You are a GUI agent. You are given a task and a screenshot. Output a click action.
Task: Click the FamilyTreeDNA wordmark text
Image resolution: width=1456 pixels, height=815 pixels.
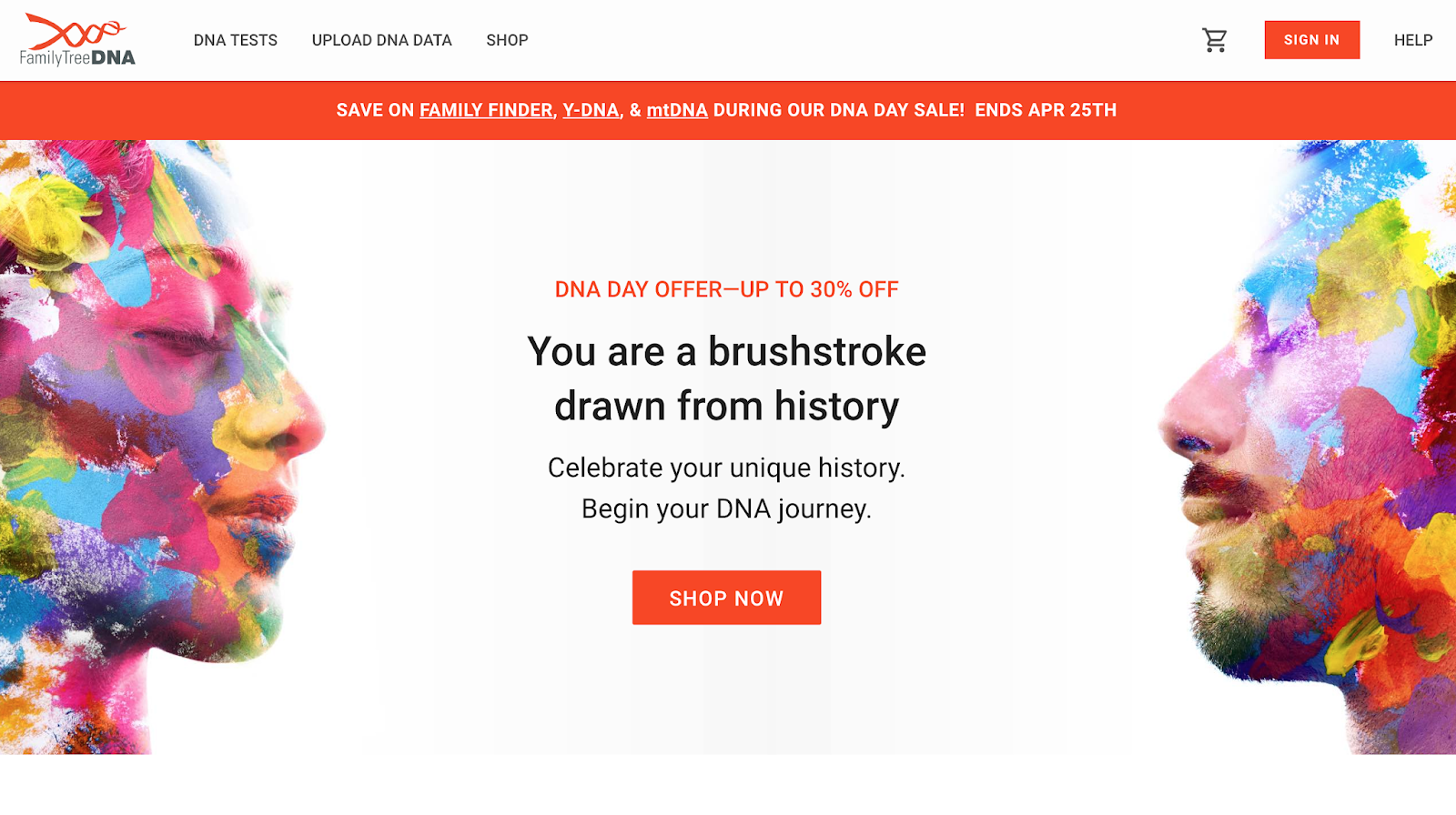pyautogui.click(x=77, y=58)
